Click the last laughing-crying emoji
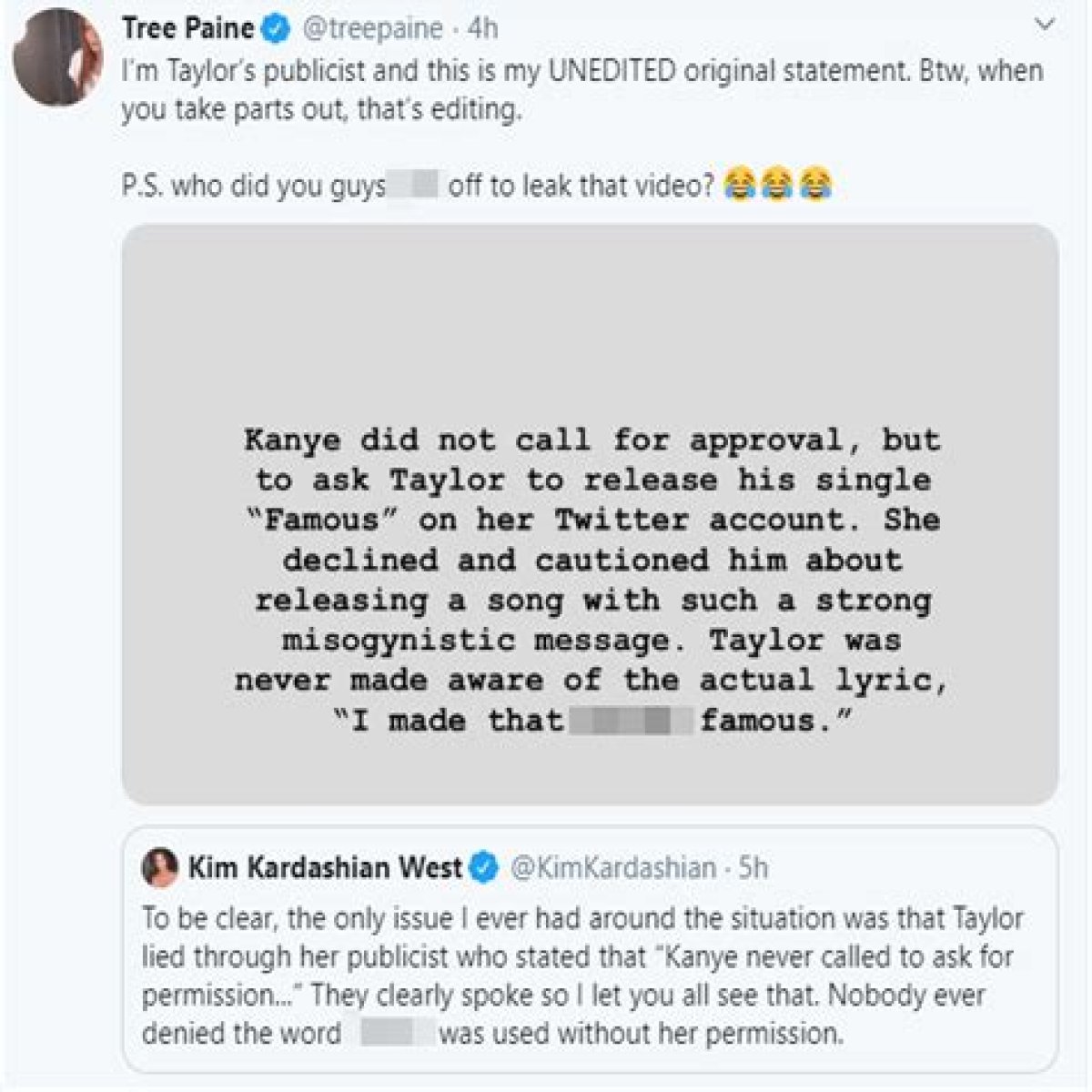 tap(814, 185)
